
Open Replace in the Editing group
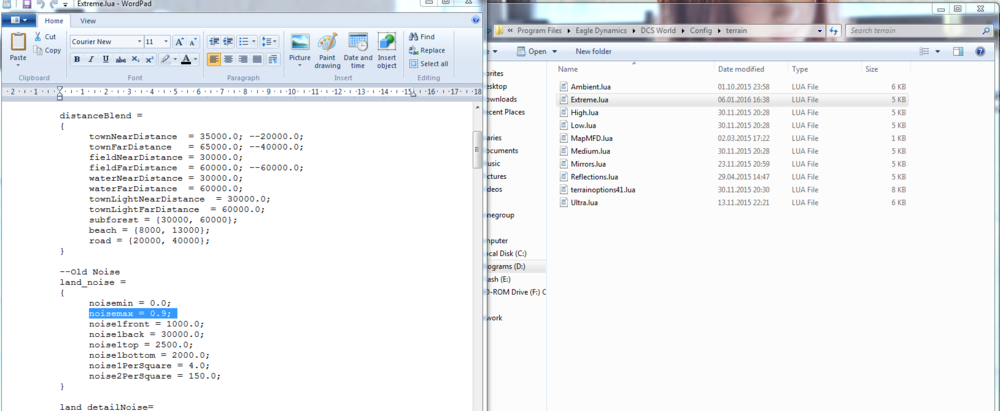point(427,50)
